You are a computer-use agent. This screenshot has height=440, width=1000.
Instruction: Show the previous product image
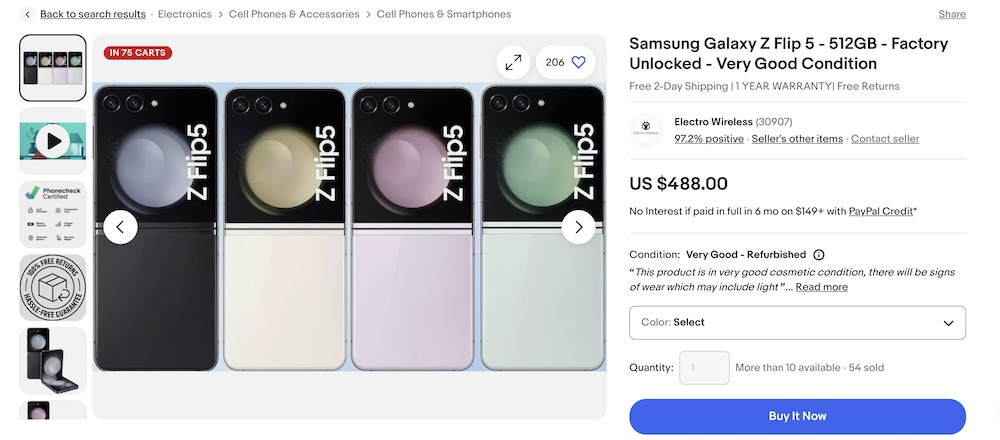[x=120, y=227]
